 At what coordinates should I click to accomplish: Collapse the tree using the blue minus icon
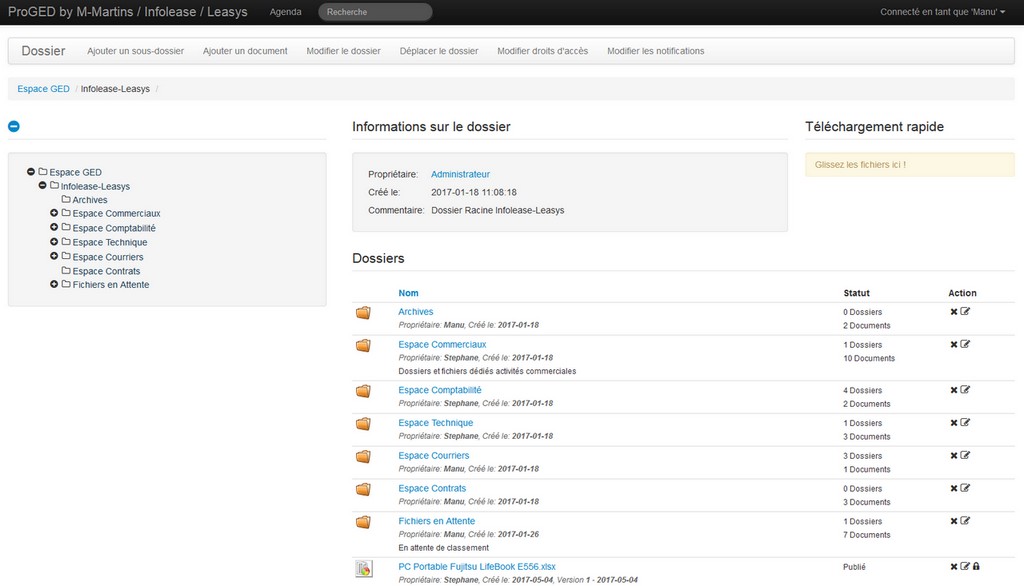click(x=13, y=124)
